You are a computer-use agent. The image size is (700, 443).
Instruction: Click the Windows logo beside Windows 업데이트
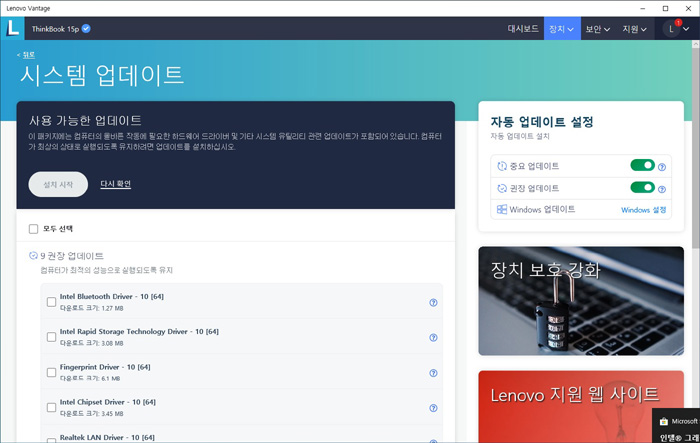(x=502, y=209)
